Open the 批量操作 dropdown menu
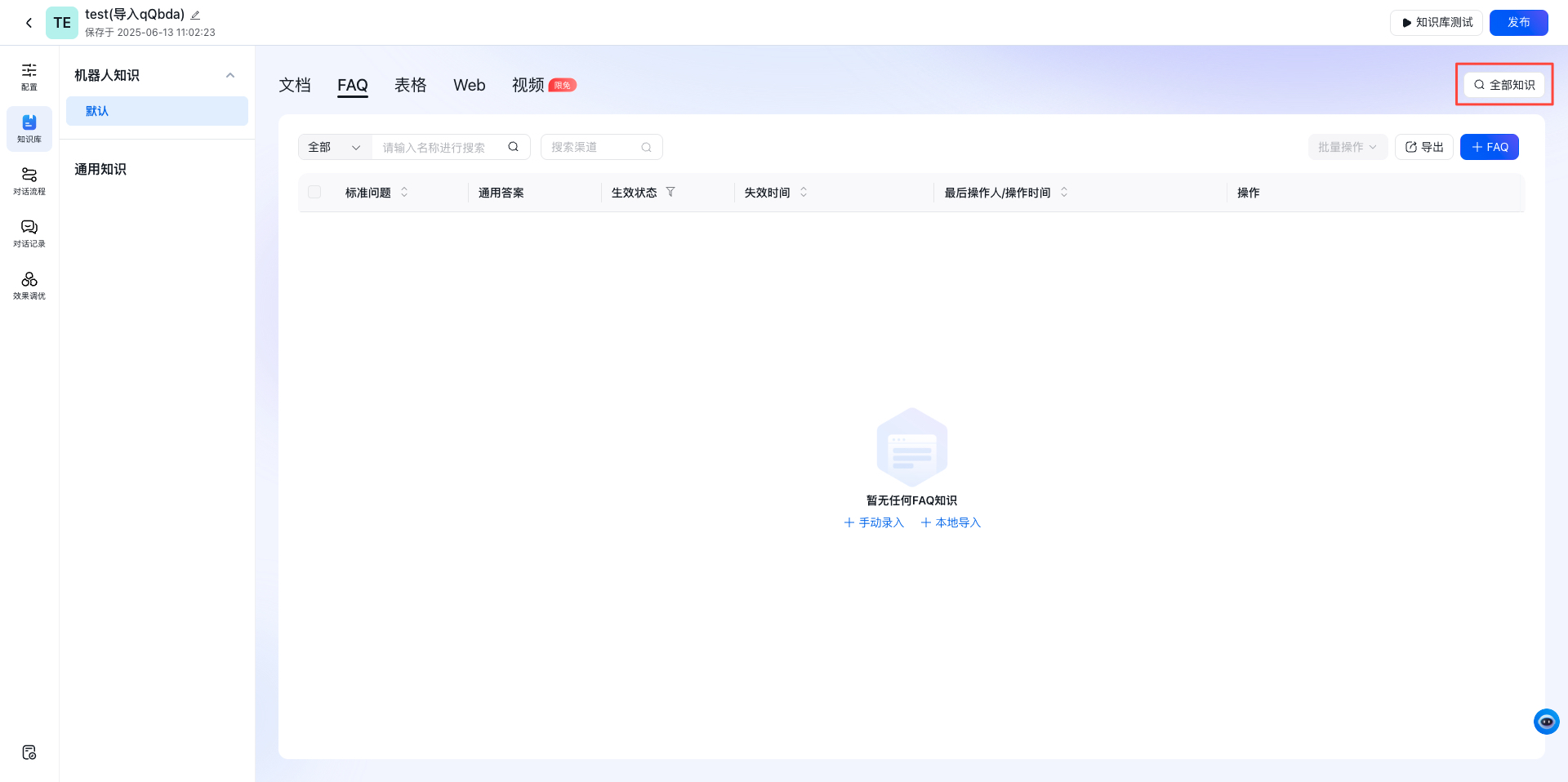This screenshot has height=782, width=1568. [1347, 147]
